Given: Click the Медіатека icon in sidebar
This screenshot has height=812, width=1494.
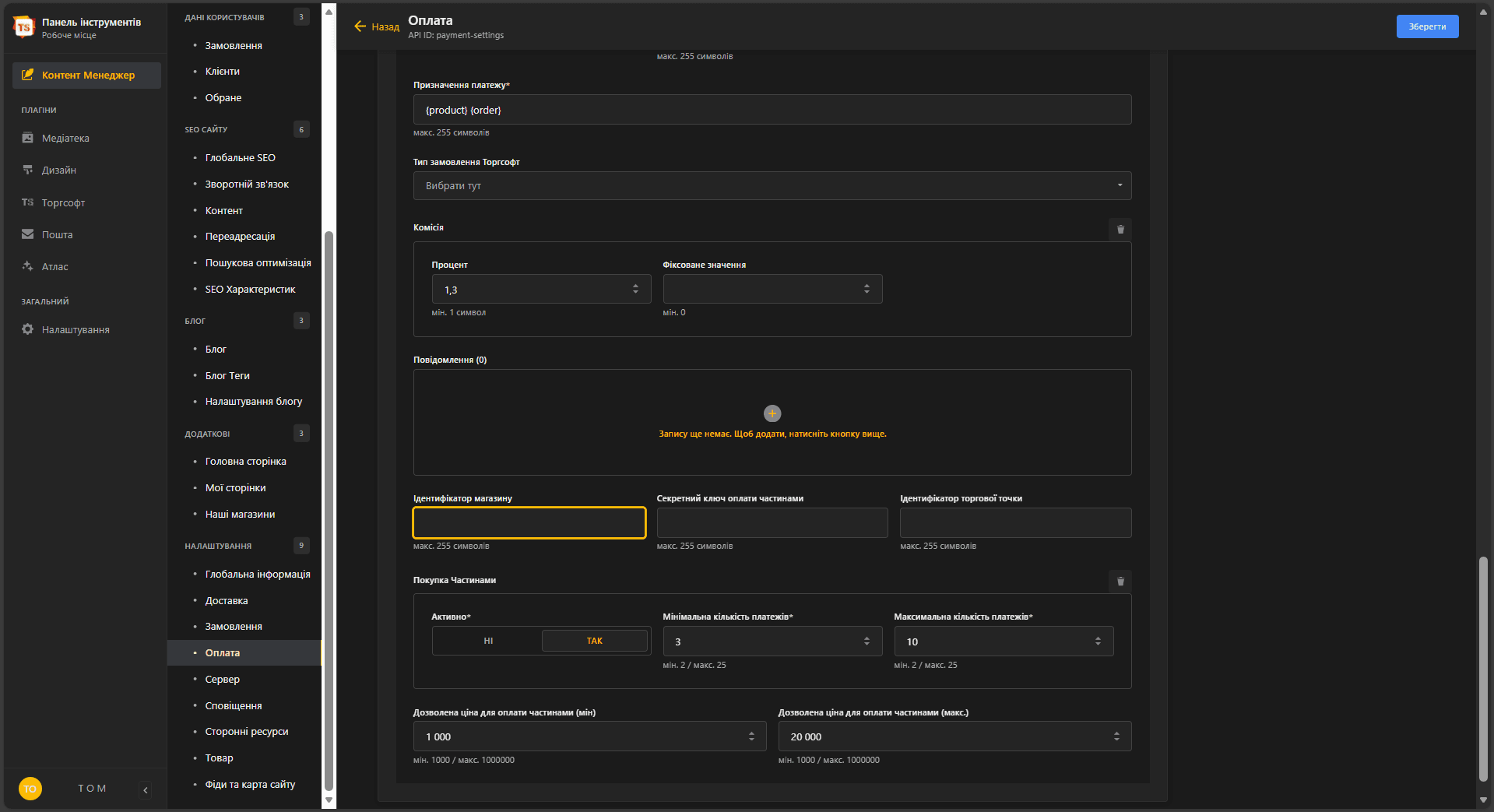Looking at the screenshot, I should point(28,138).
